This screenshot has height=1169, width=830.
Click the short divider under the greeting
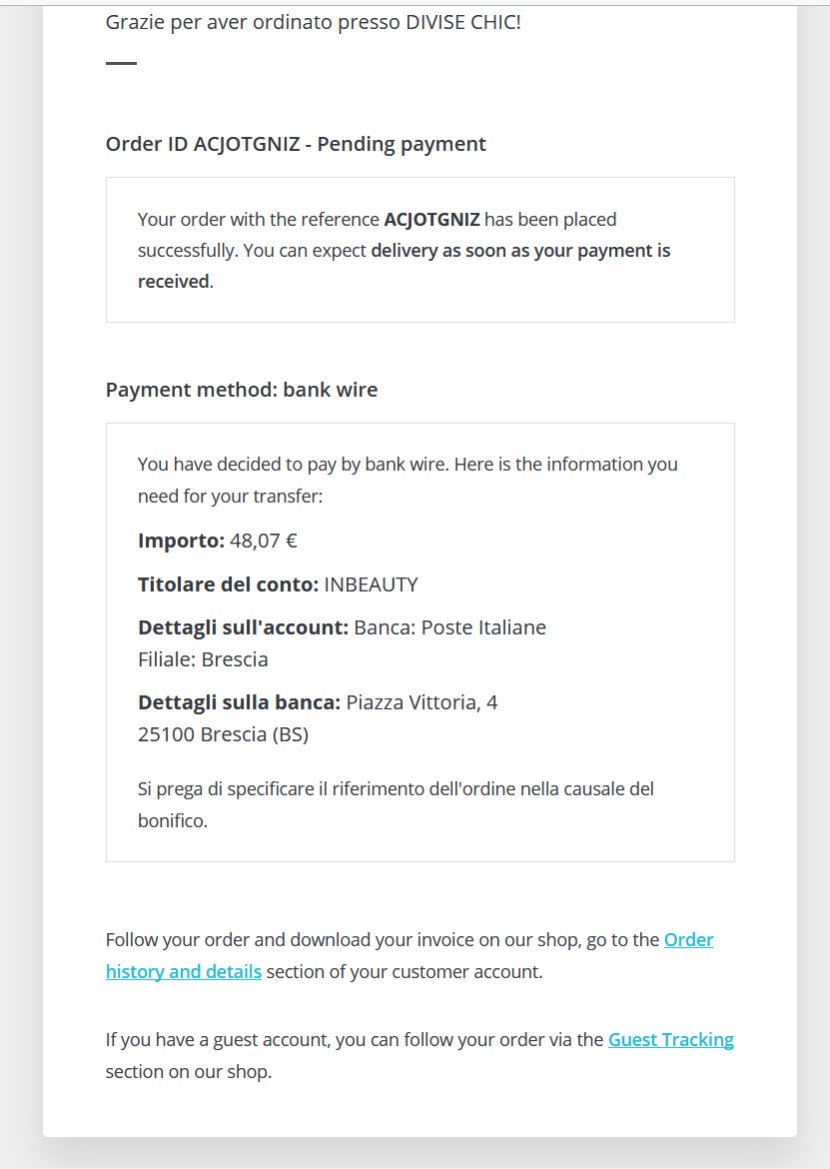coord(121,63)
